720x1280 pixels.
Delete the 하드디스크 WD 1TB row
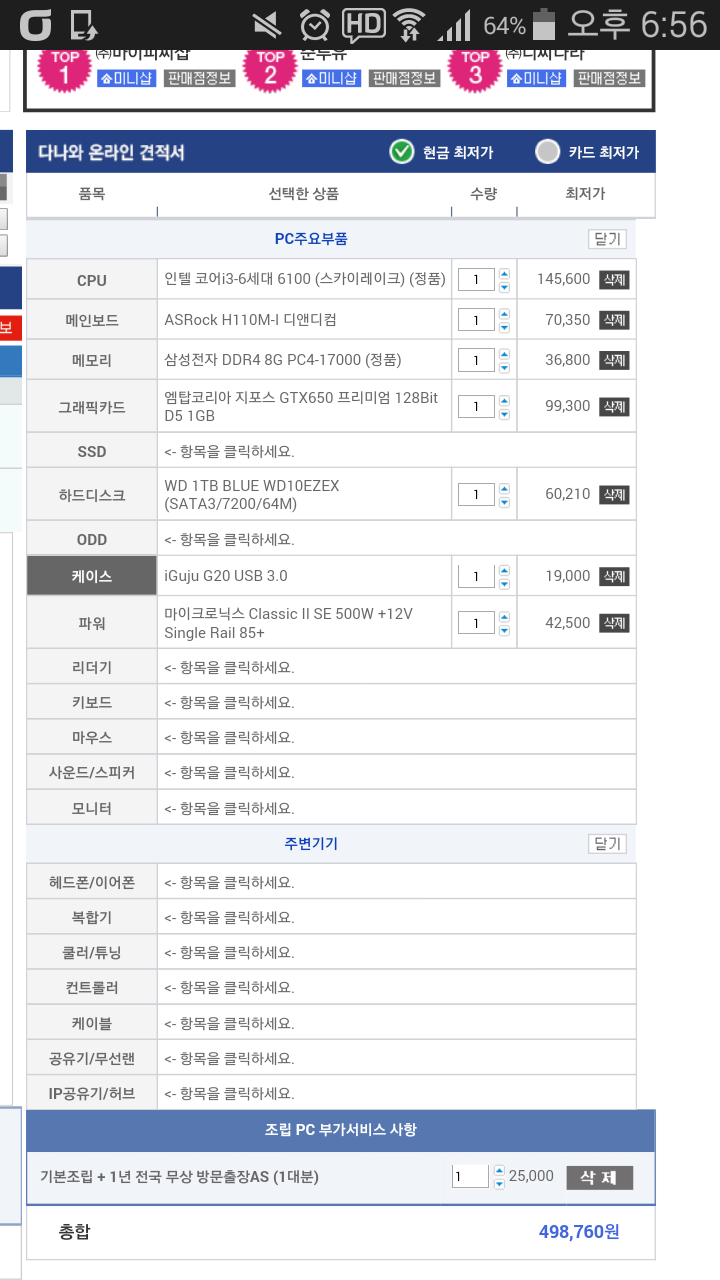tap(614, 494)
